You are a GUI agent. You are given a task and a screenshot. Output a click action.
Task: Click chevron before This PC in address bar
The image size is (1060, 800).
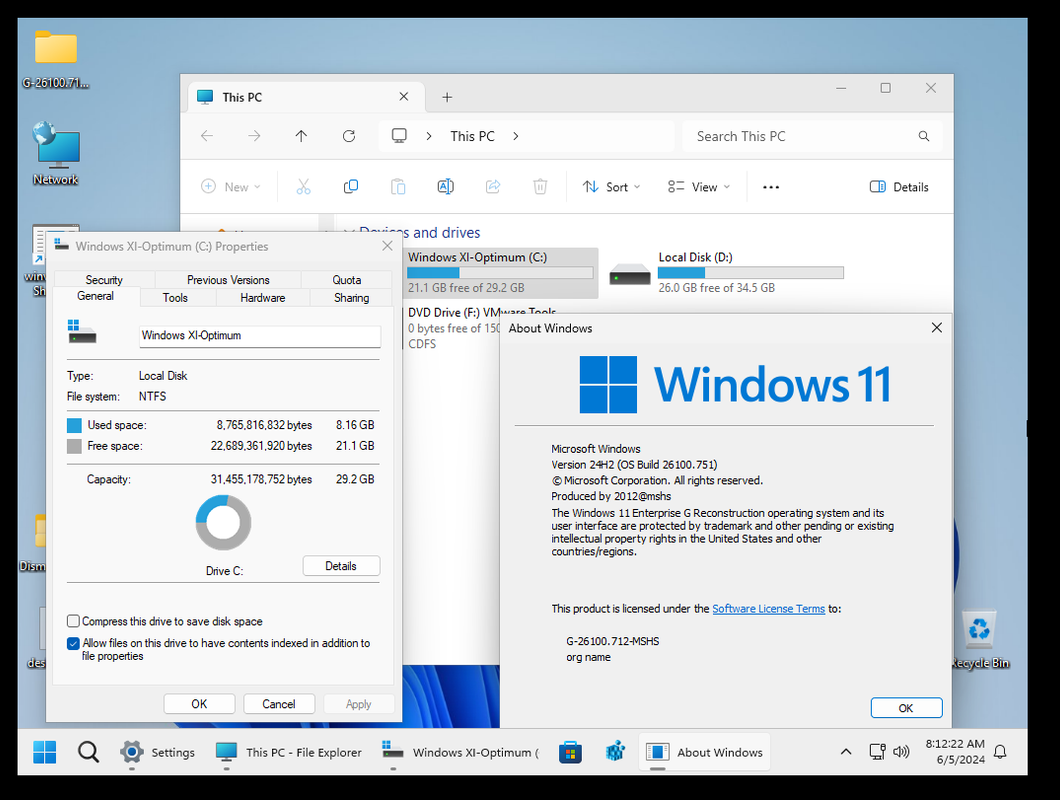(429, 136)
